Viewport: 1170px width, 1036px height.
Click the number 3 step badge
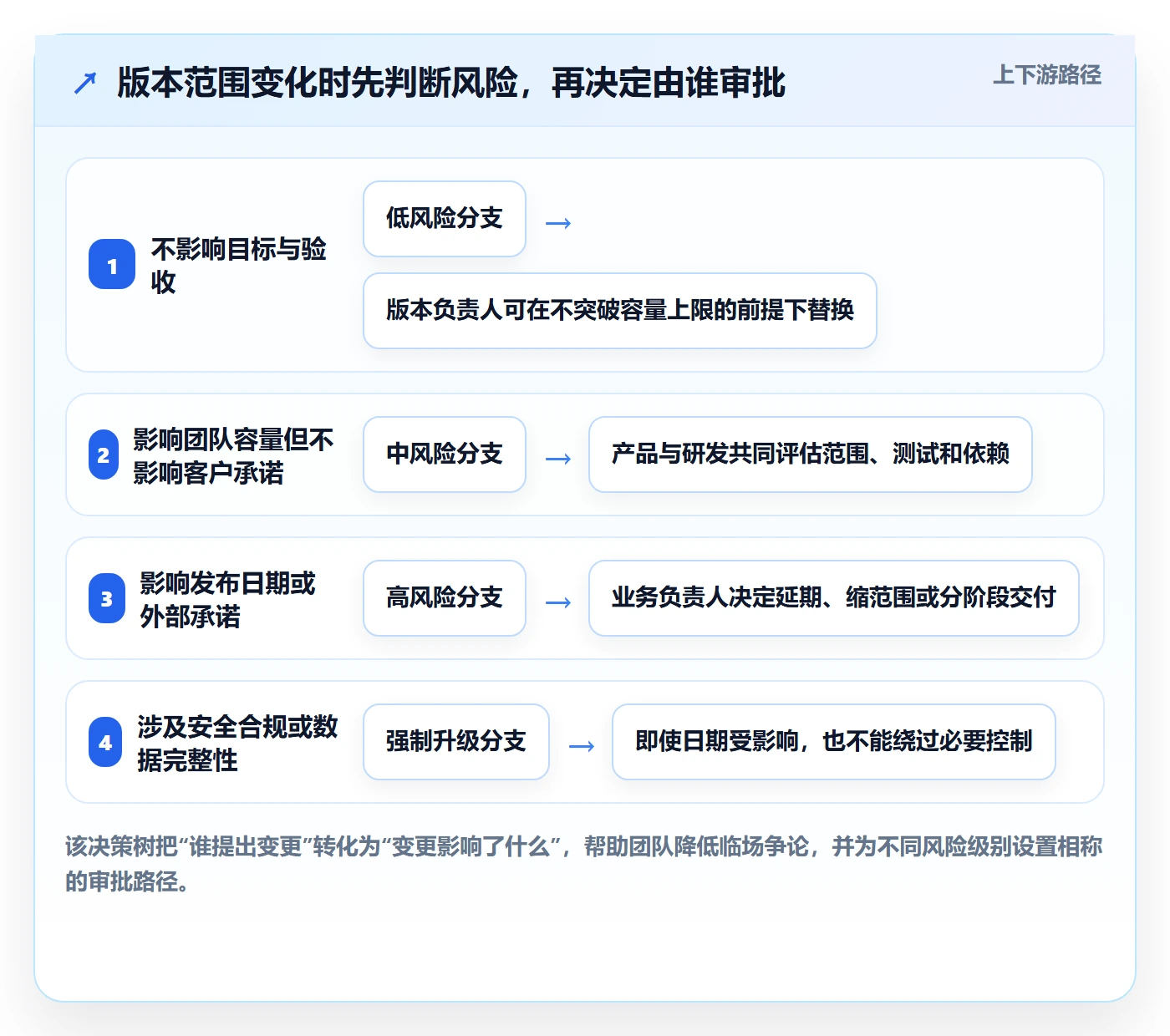click(107, 599)
